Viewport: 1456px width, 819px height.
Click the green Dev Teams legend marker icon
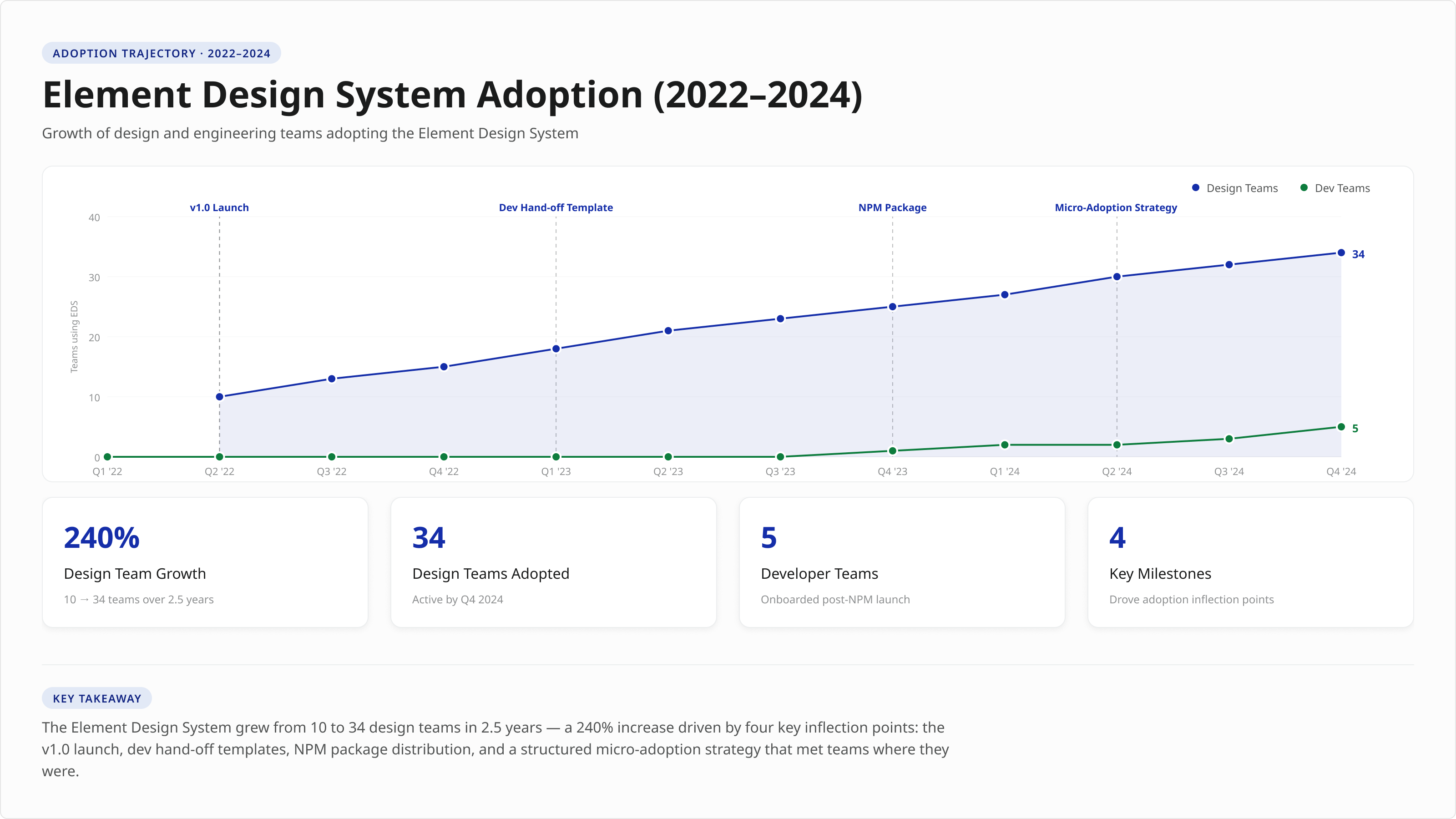1304,187
